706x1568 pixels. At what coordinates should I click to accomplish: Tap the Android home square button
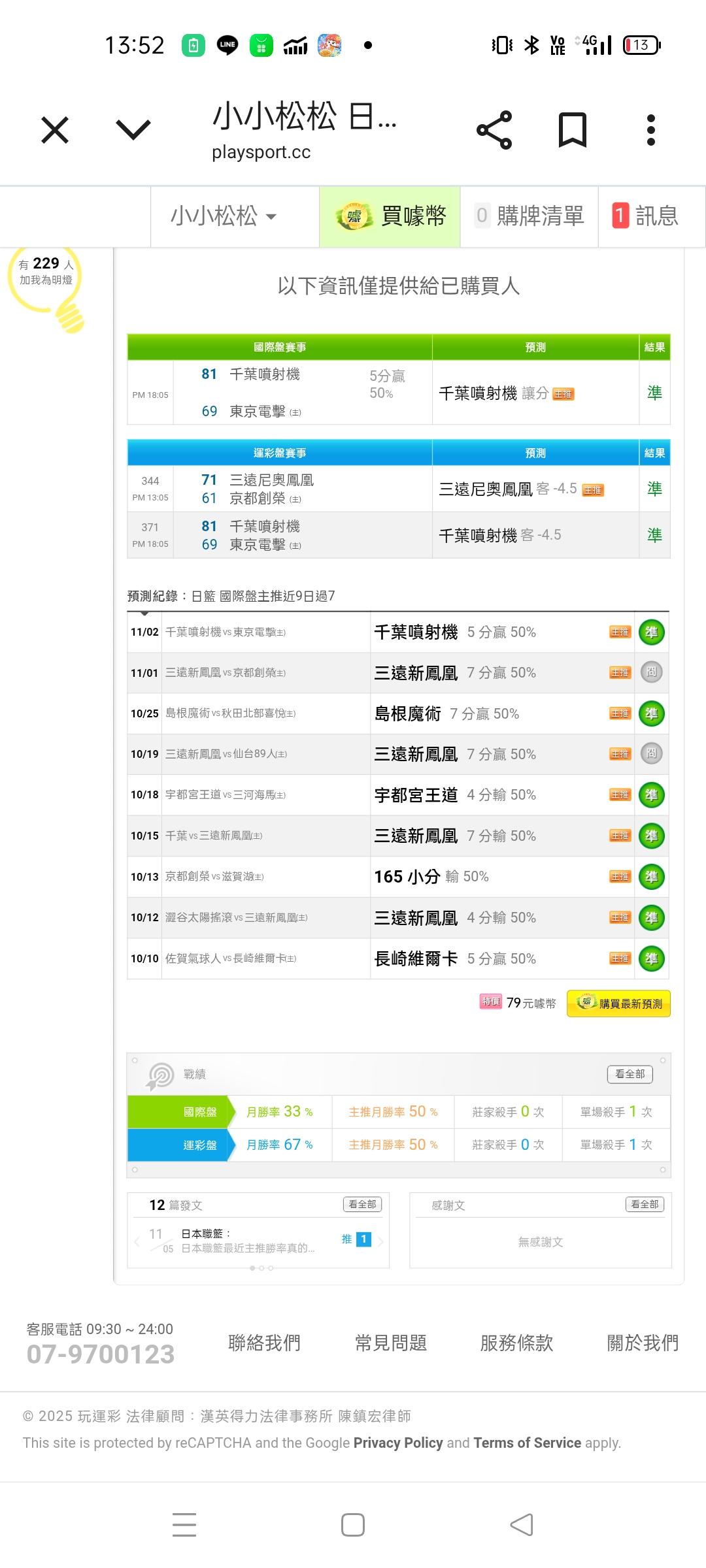pos(353,1525)
